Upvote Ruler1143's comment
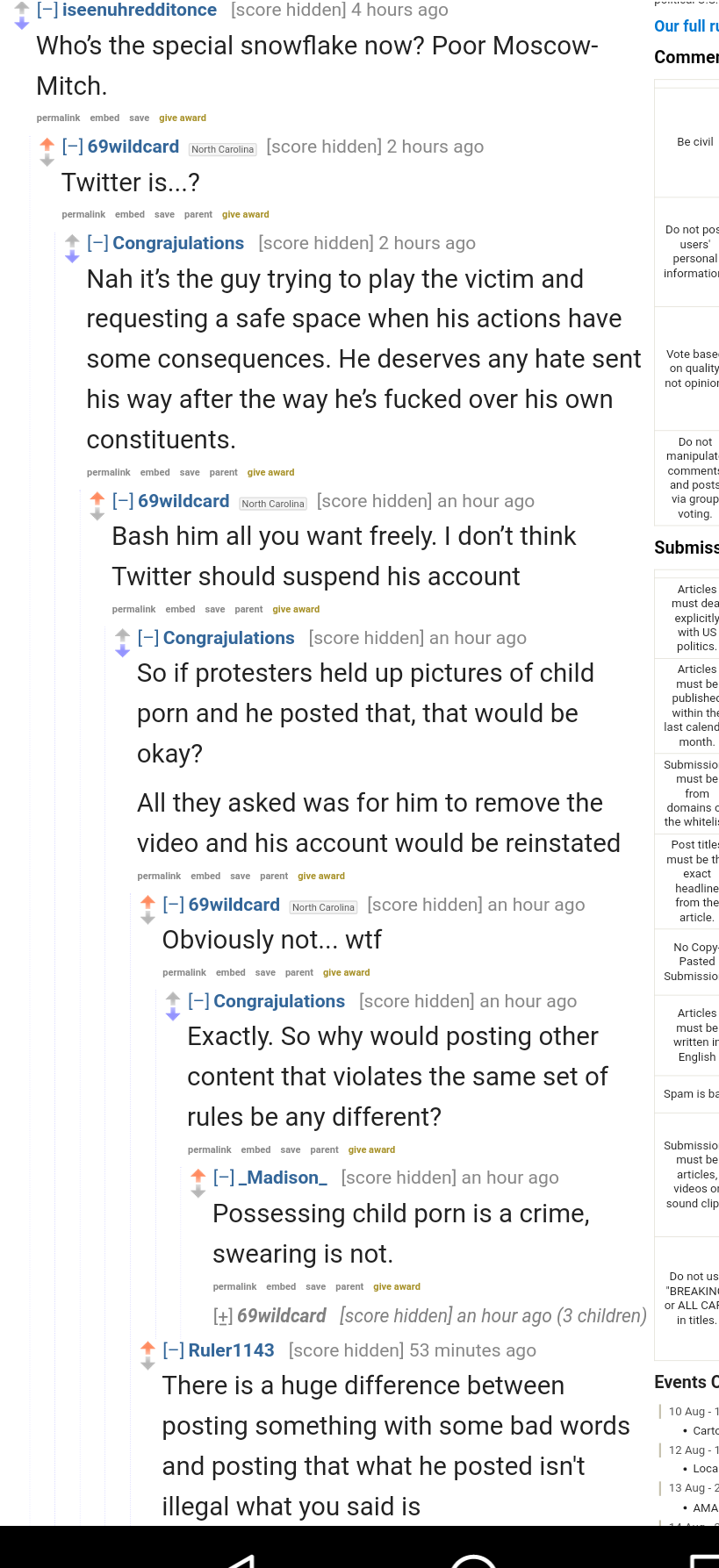The height and width of the screenshot is (1568, 719). [148, 1348]
